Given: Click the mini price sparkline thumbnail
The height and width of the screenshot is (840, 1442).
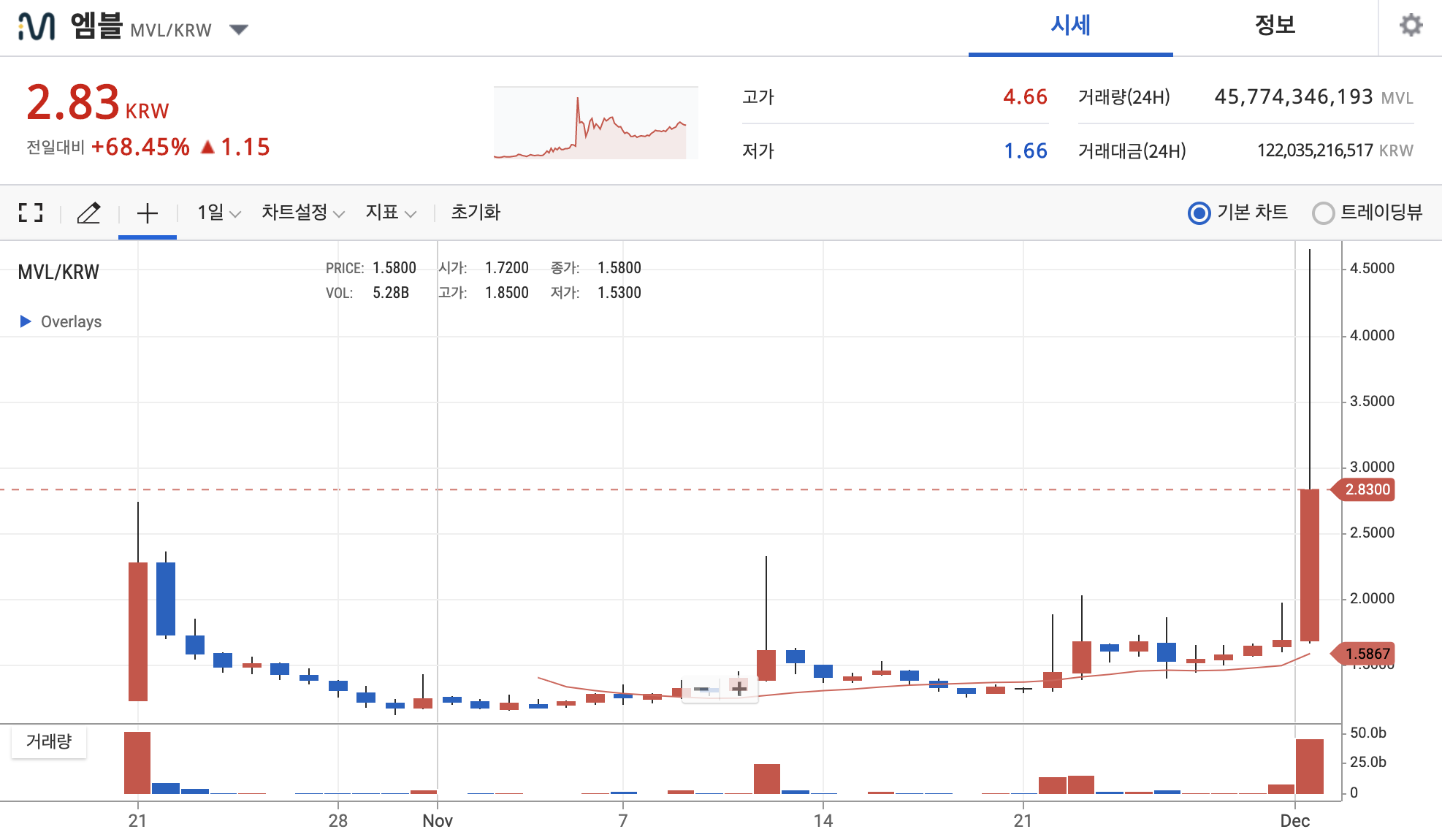Looking at the screenshot, I should coord(595,123).
